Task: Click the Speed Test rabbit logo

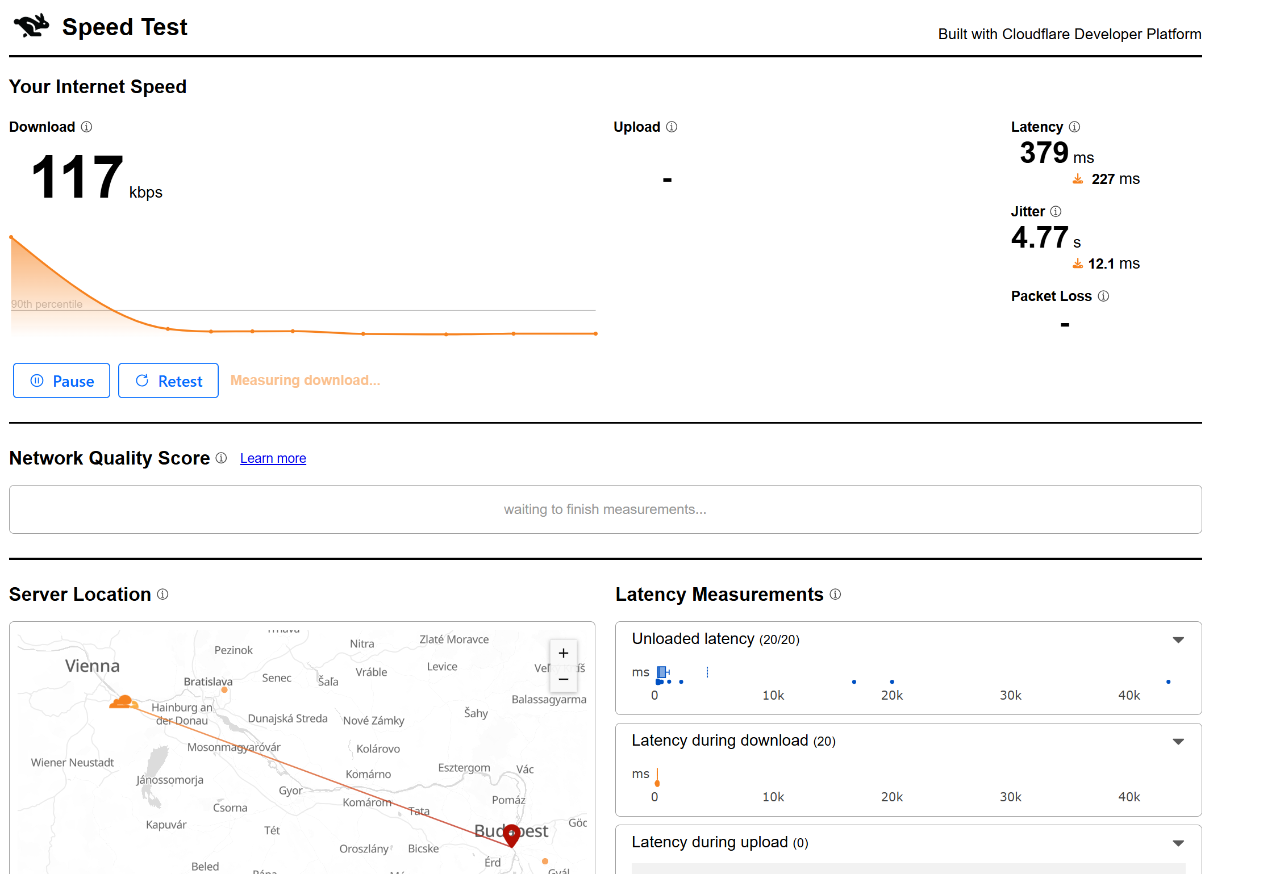Action: (31, 27)
